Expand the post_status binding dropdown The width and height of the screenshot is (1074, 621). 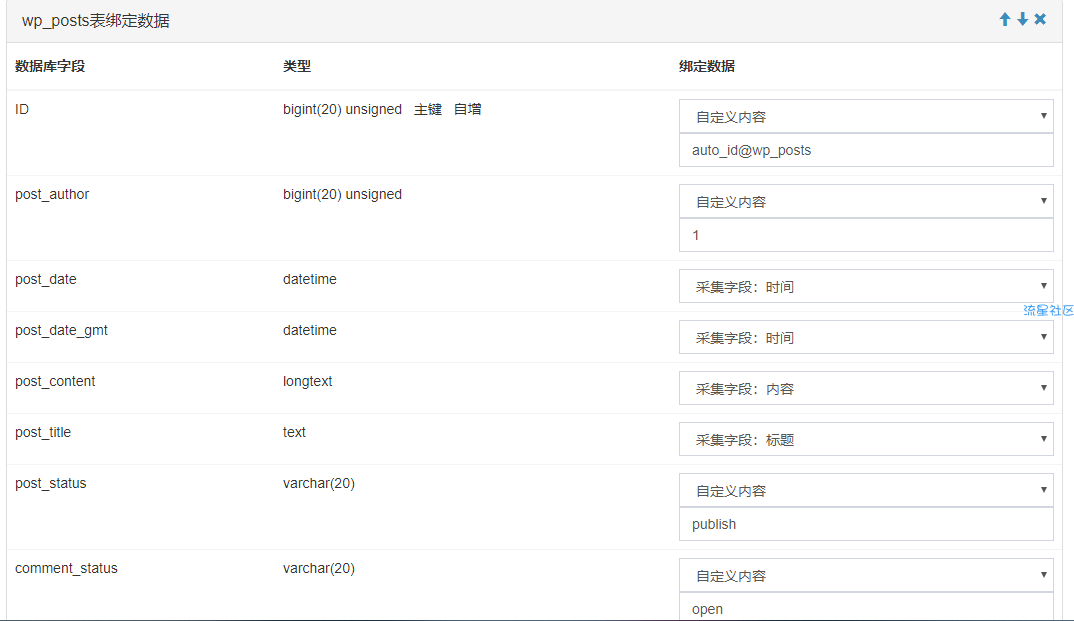(866, 490)
